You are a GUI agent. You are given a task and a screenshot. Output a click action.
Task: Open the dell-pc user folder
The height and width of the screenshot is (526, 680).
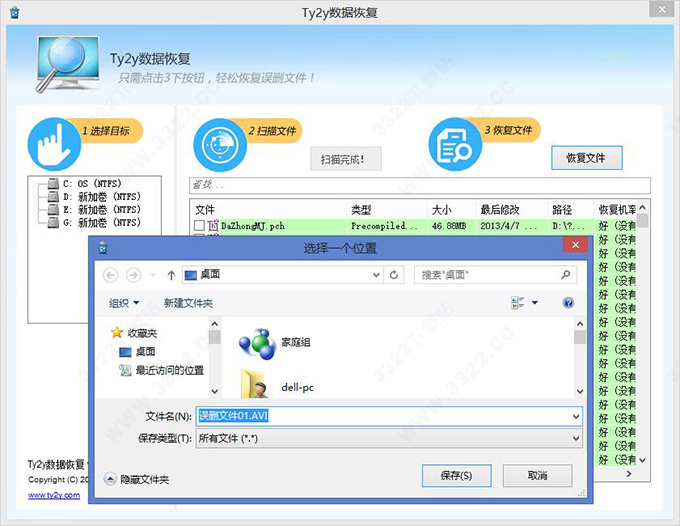(276, 386)
